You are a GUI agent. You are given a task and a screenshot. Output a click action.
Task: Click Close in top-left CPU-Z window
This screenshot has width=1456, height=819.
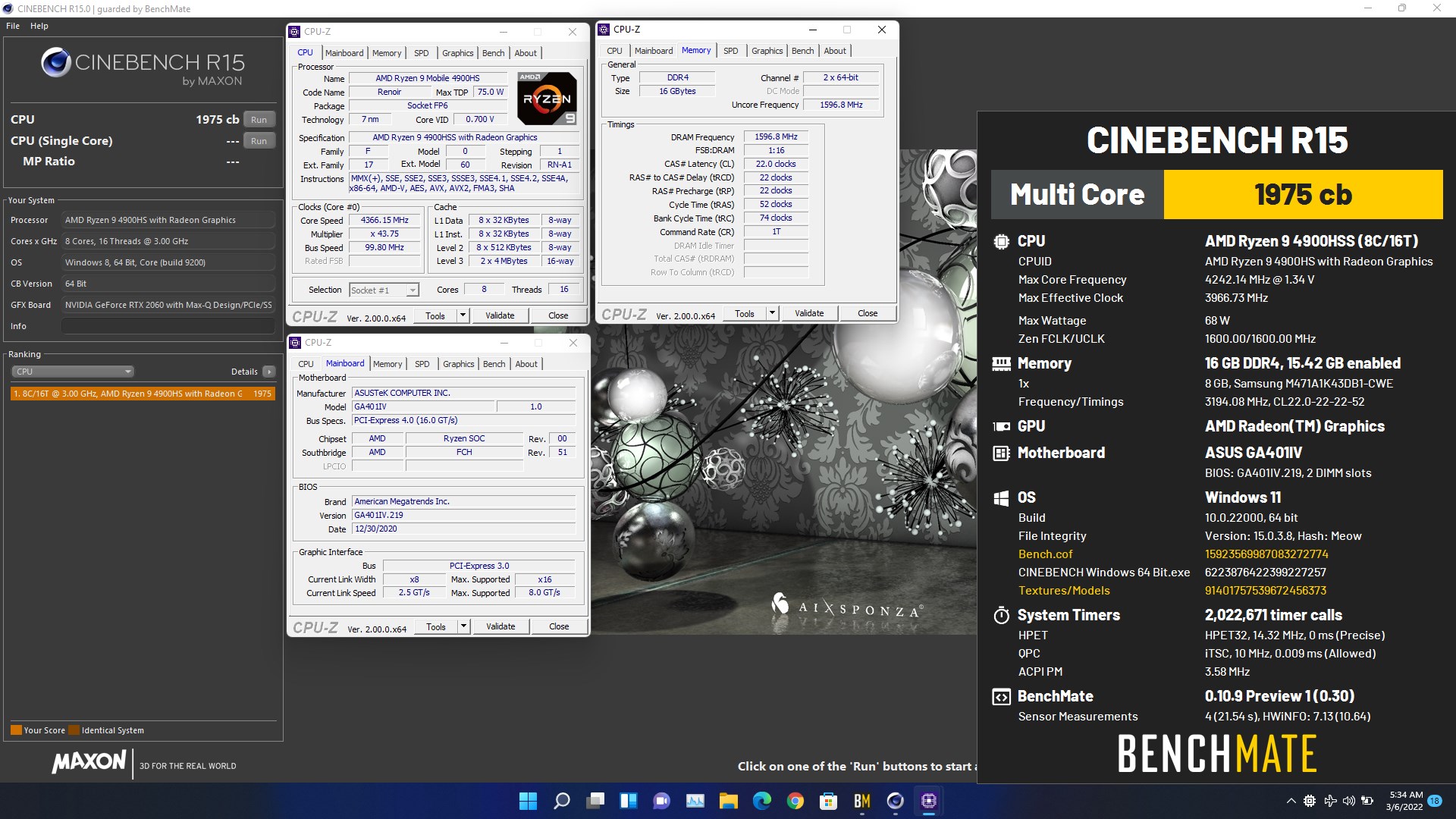coord(558,315)
